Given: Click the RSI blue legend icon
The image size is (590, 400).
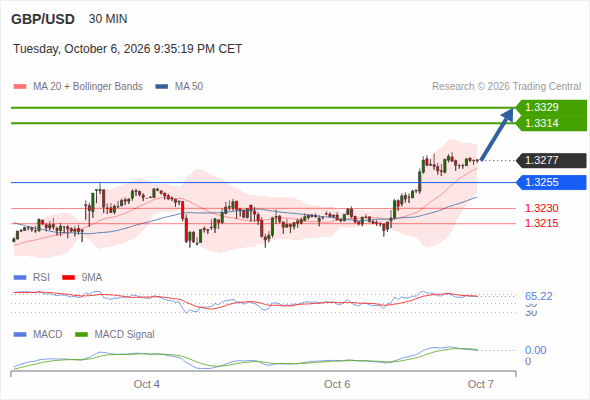Looking at the screenshot, I should pyautogui.click(x=20, y=278).
